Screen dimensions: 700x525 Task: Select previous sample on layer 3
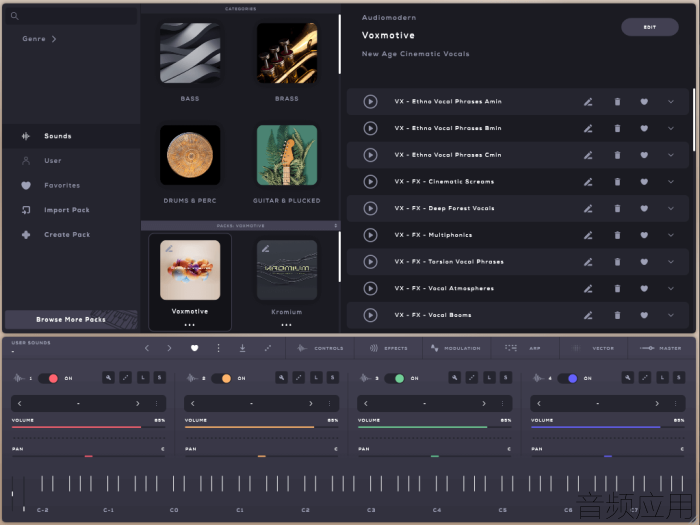366,404
